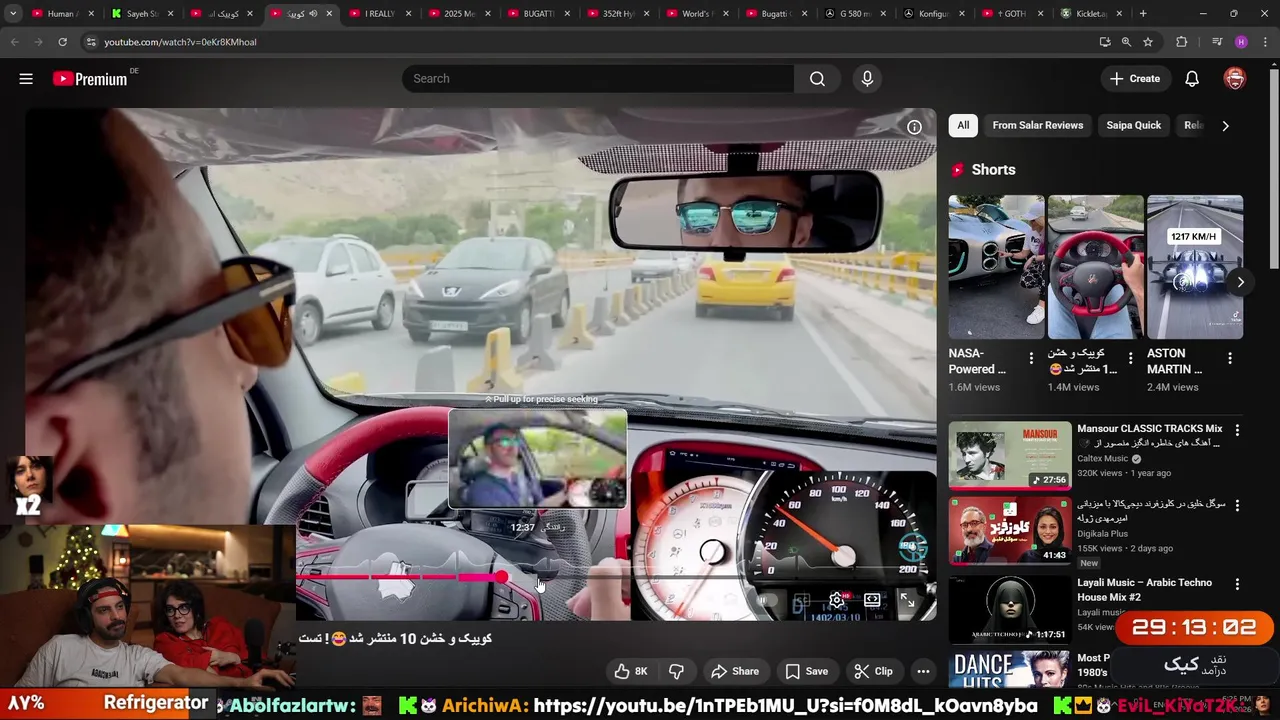Open options menu for ASTON MARTIN short

click(1230, 358)
